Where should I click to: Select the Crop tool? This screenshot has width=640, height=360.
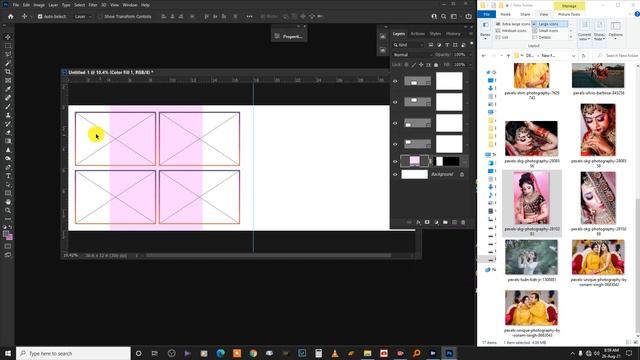8,72
